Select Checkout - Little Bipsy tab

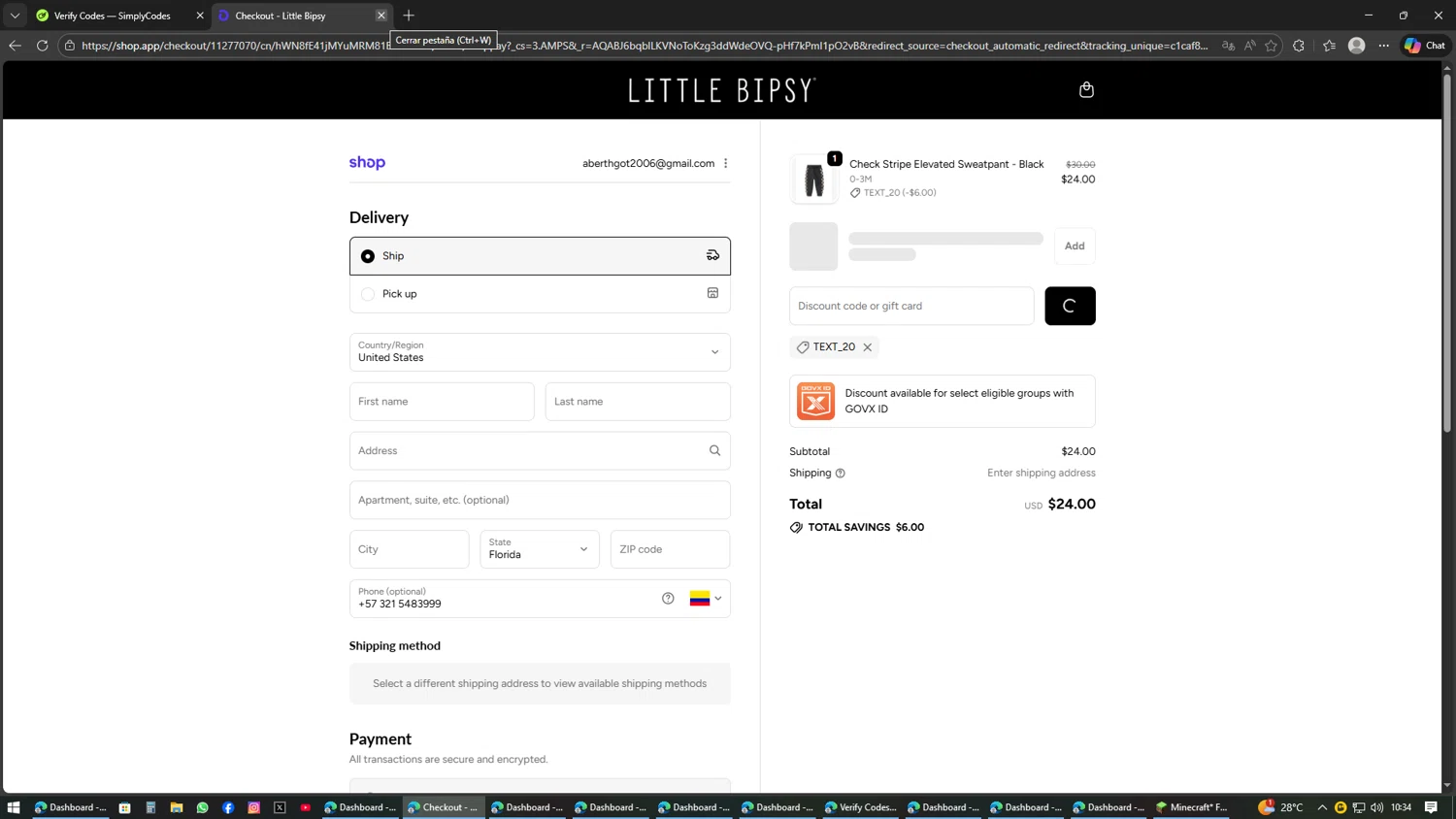pos(301,16)
